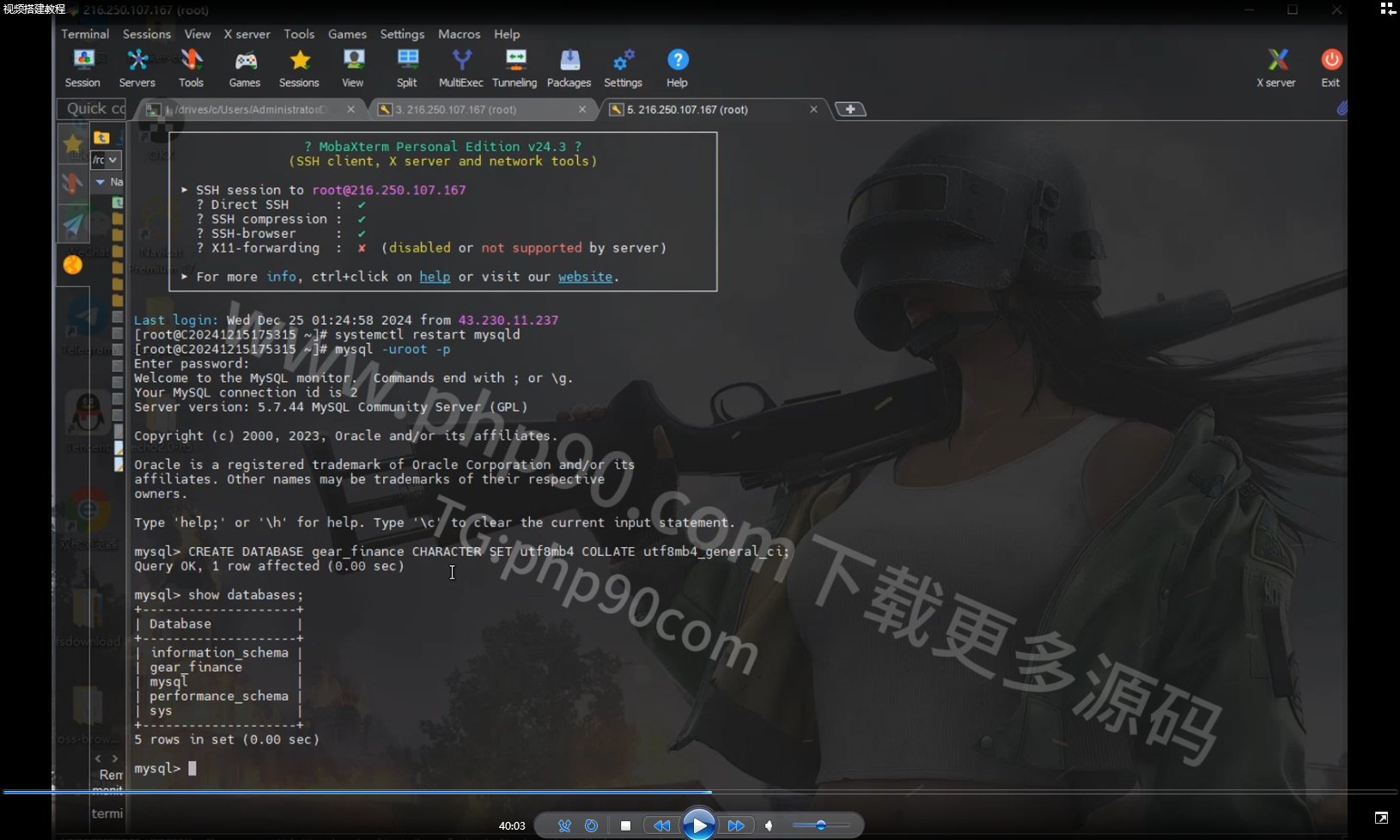Click the Servers toolbar icon

click(137, 68)
